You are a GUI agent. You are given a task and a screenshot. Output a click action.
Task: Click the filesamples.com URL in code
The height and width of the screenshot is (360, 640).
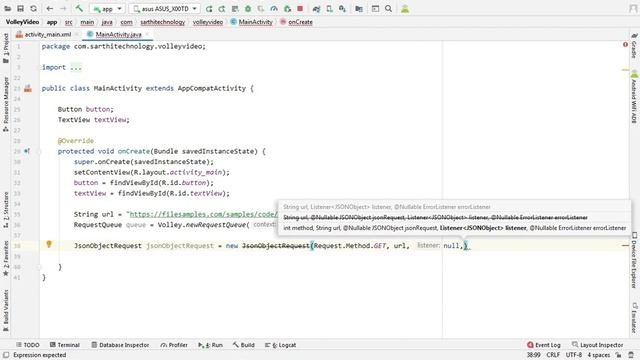(203, 214)
